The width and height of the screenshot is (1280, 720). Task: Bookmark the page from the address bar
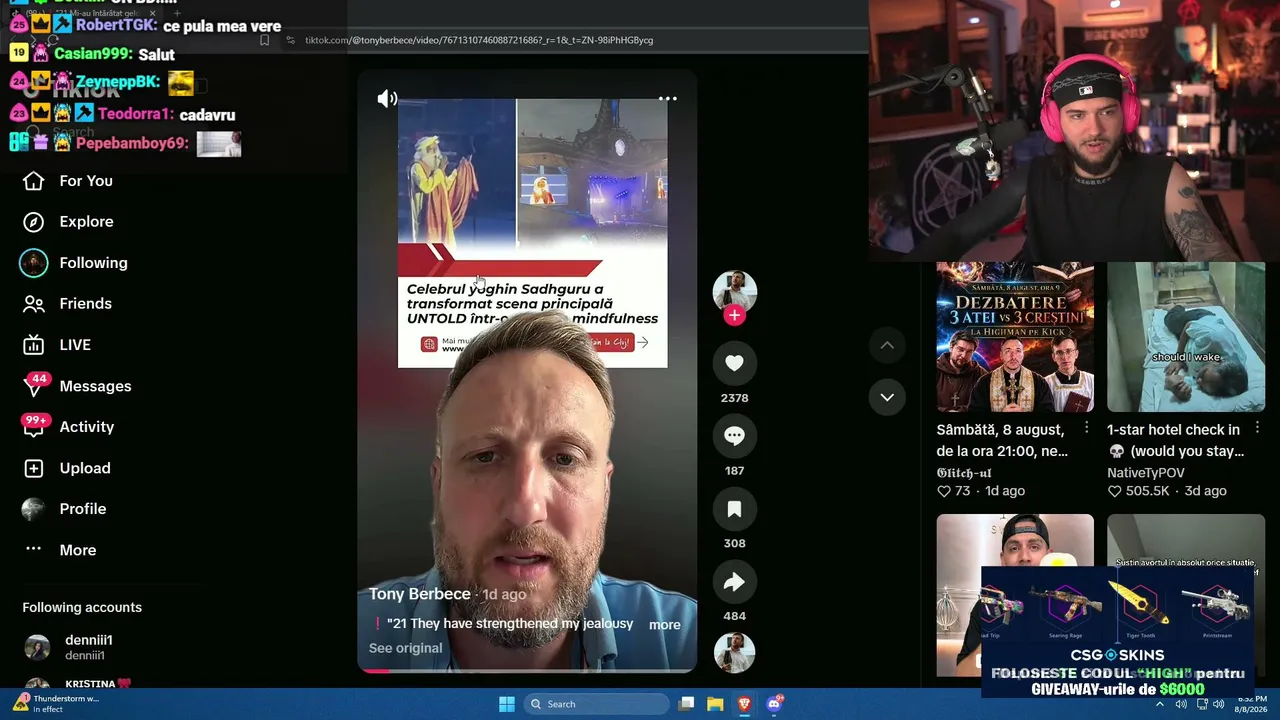tap(264, 40)
